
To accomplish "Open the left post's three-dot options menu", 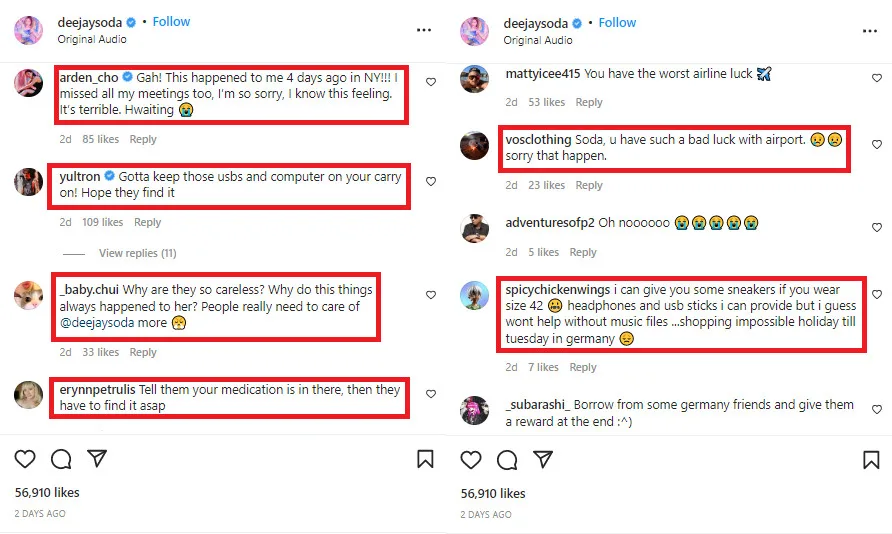I will [424, 30].
